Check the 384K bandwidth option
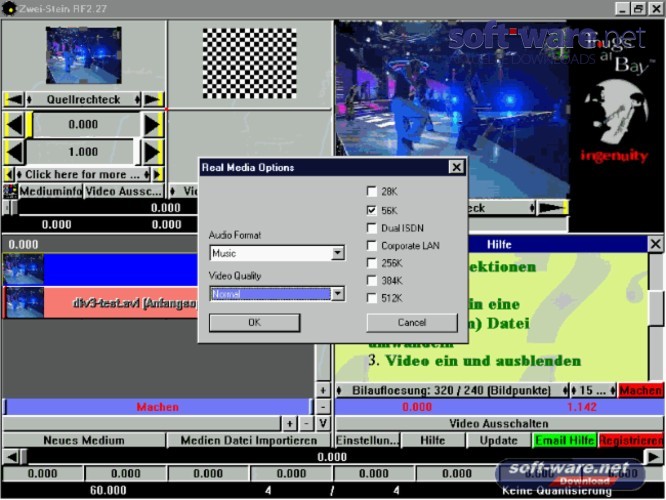666x500 pixels. [372, 281]
